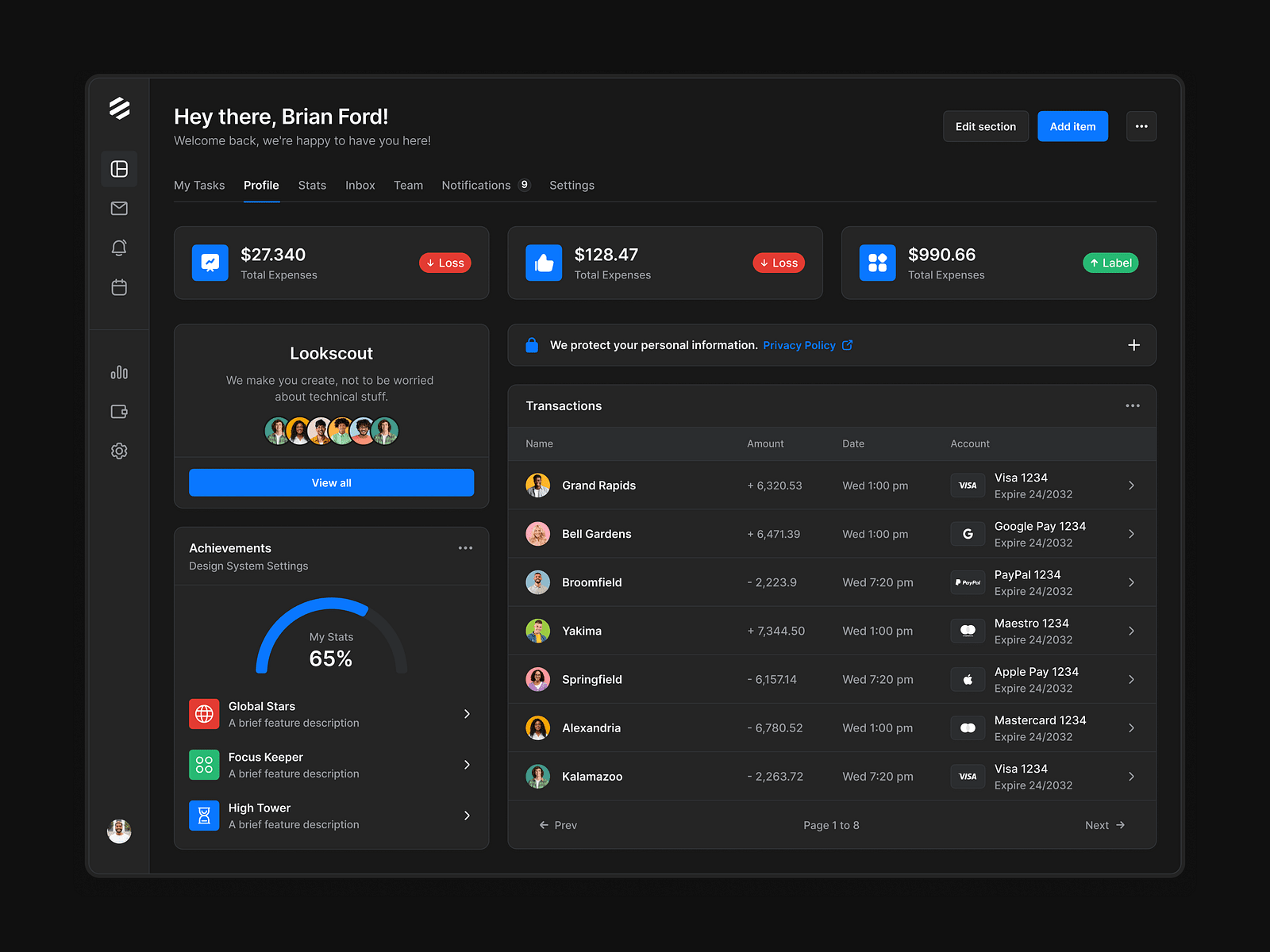Image resolution: width=1270 pixels, height=952 pixels.
Task: Click the My Stats 65% progress gauge
Action: pyautogui.click(x=331, y=636)
